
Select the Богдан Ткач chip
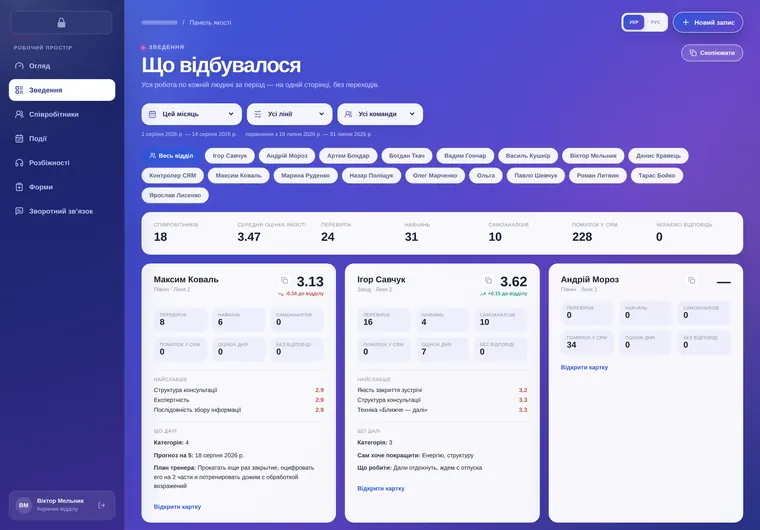(x=407, y=156)
